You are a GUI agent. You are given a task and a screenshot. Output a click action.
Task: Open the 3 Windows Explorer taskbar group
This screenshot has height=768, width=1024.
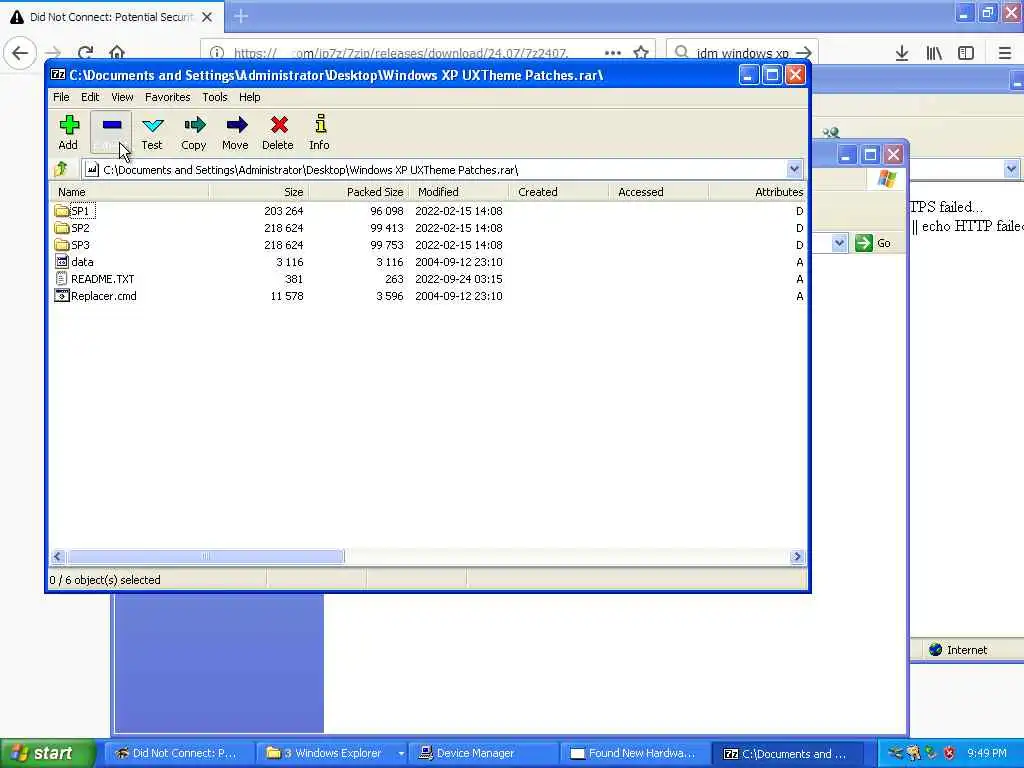pos(330,753)
